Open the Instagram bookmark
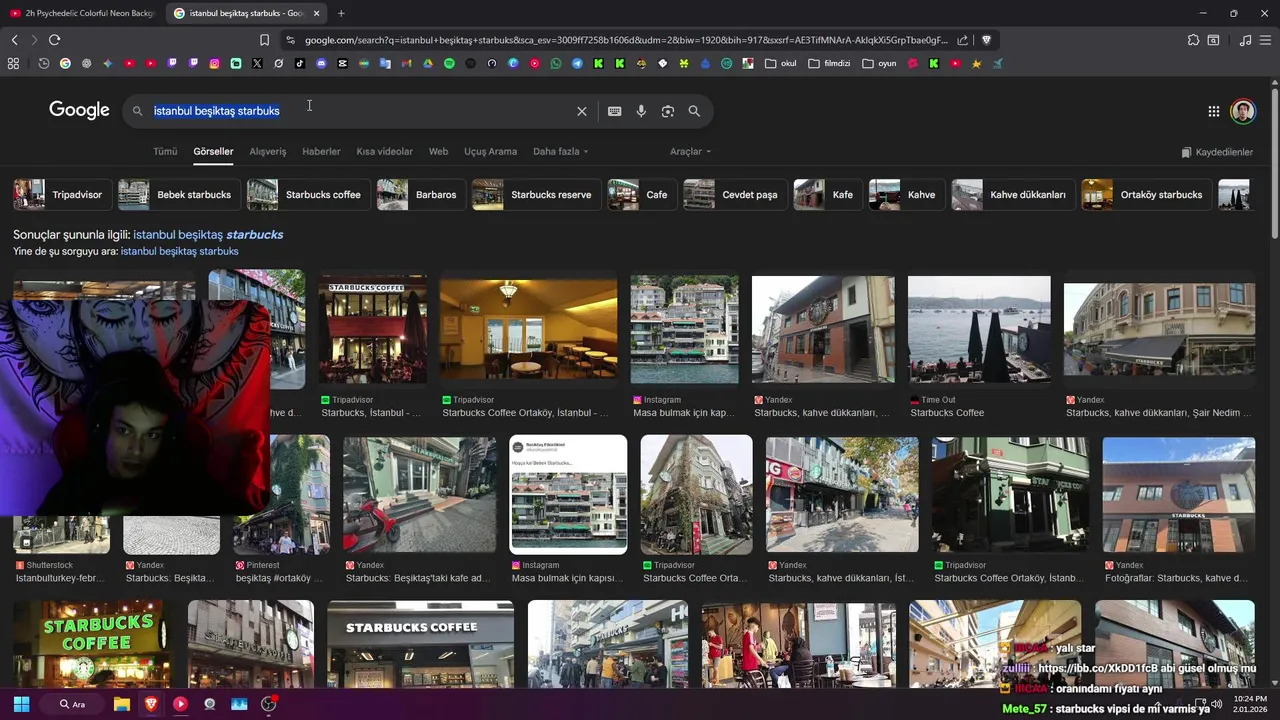Image resolution: width=1280 pixels, height=720 pixels. [214, 63]
